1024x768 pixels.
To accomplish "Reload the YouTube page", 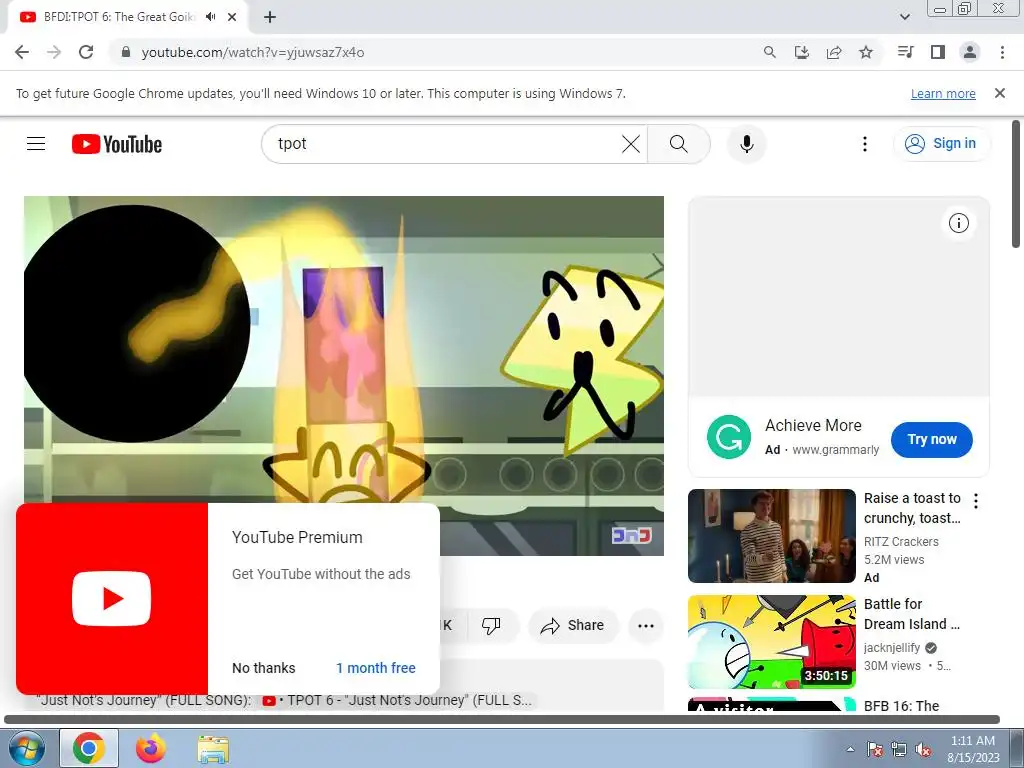I will 86,52.
